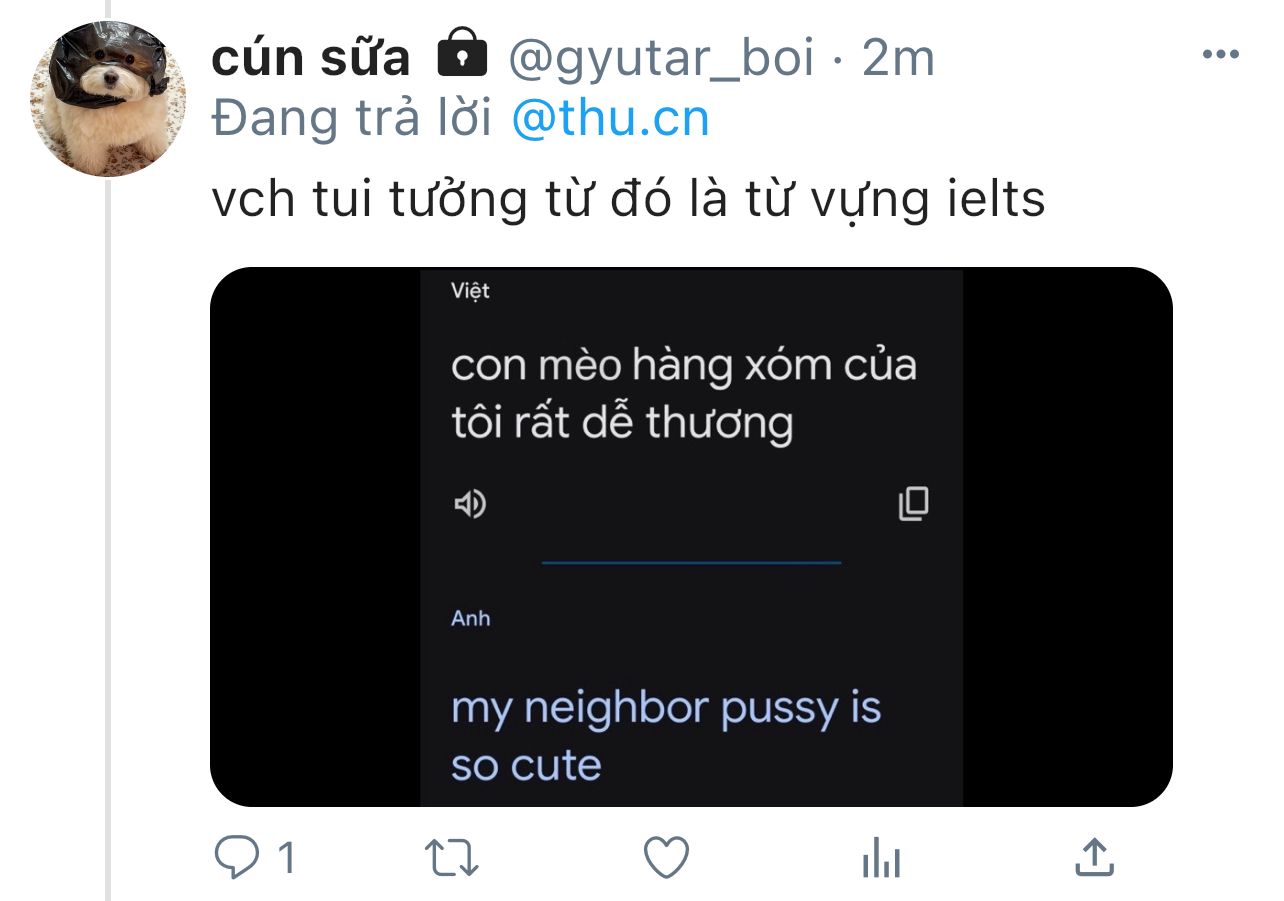
Task: Click the copy icon in translation image
Action: coord(913,504)
